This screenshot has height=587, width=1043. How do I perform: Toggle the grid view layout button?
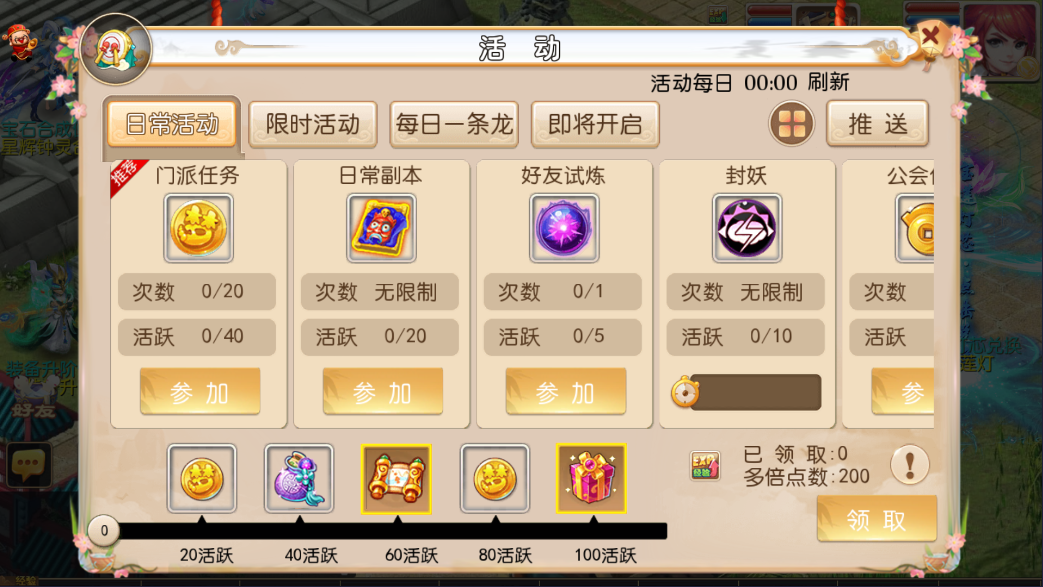point(792,124)
